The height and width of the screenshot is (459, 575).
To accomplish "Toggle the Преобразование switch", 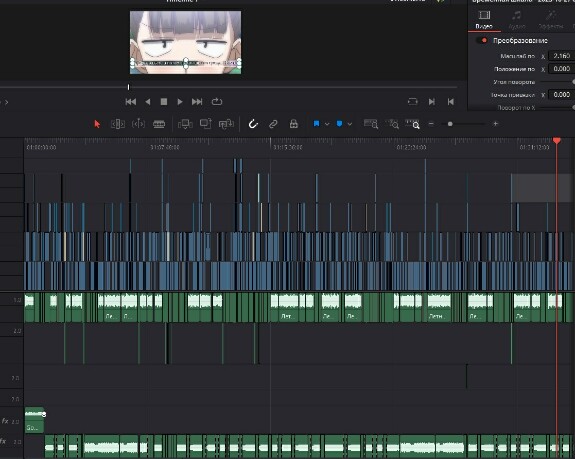I will 481,40.
